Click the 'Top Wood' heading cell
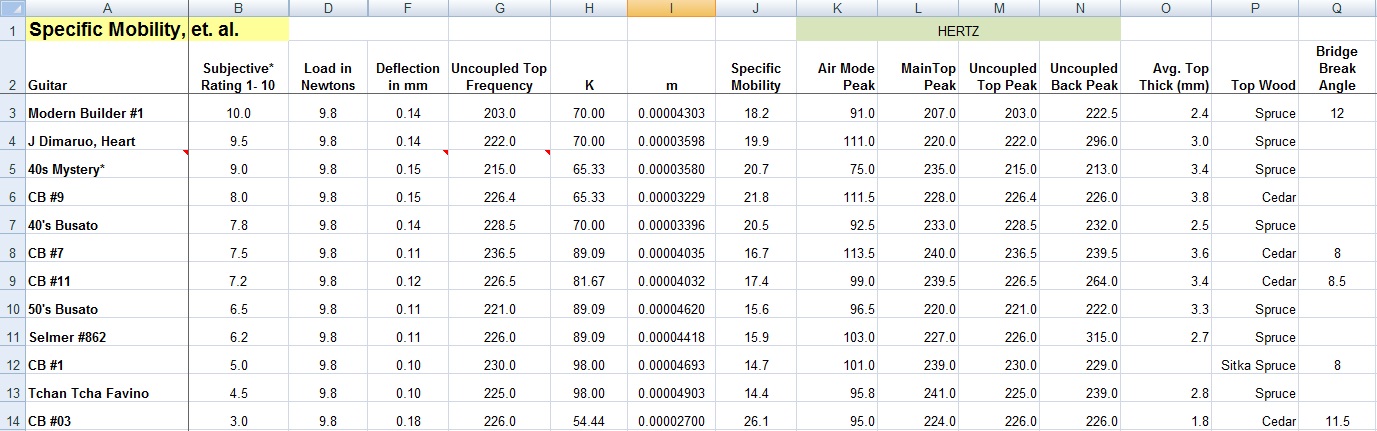Screen dimensions: 1377x431 [1255, 69]
